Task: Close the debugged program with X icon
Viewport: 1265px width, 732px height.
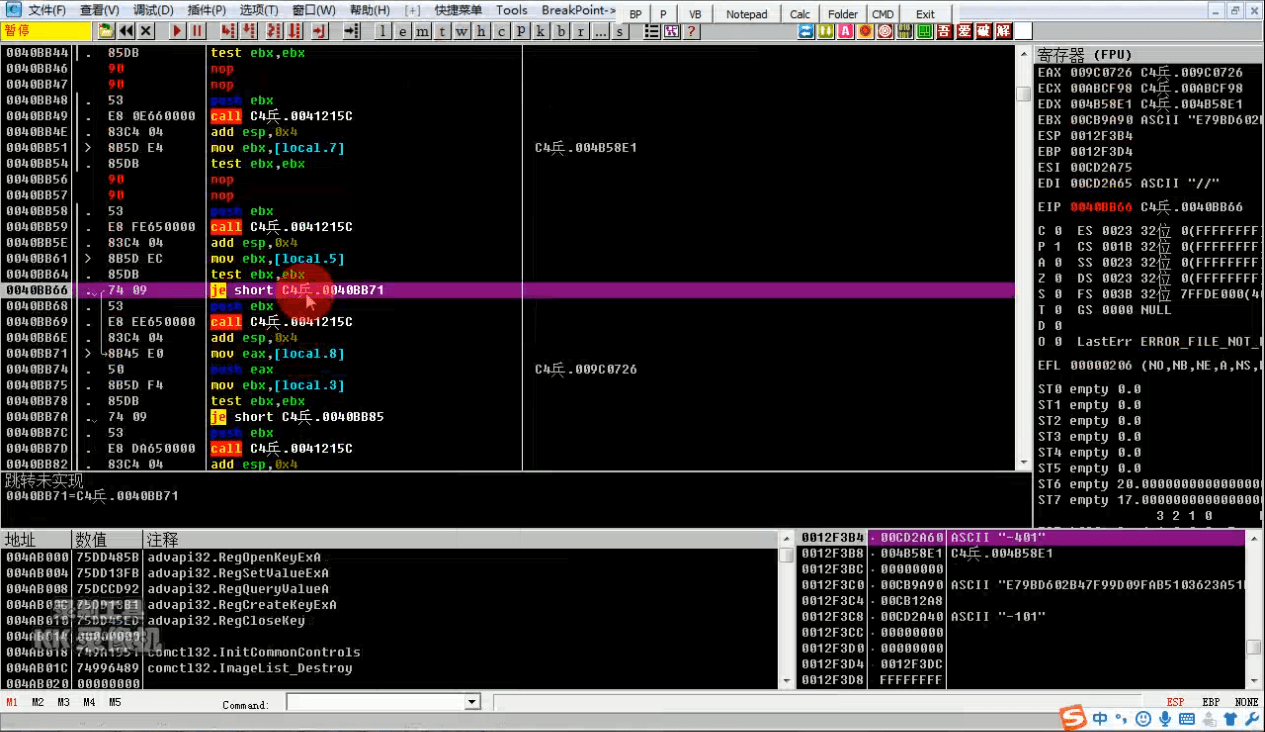Action: click(146, 31)
